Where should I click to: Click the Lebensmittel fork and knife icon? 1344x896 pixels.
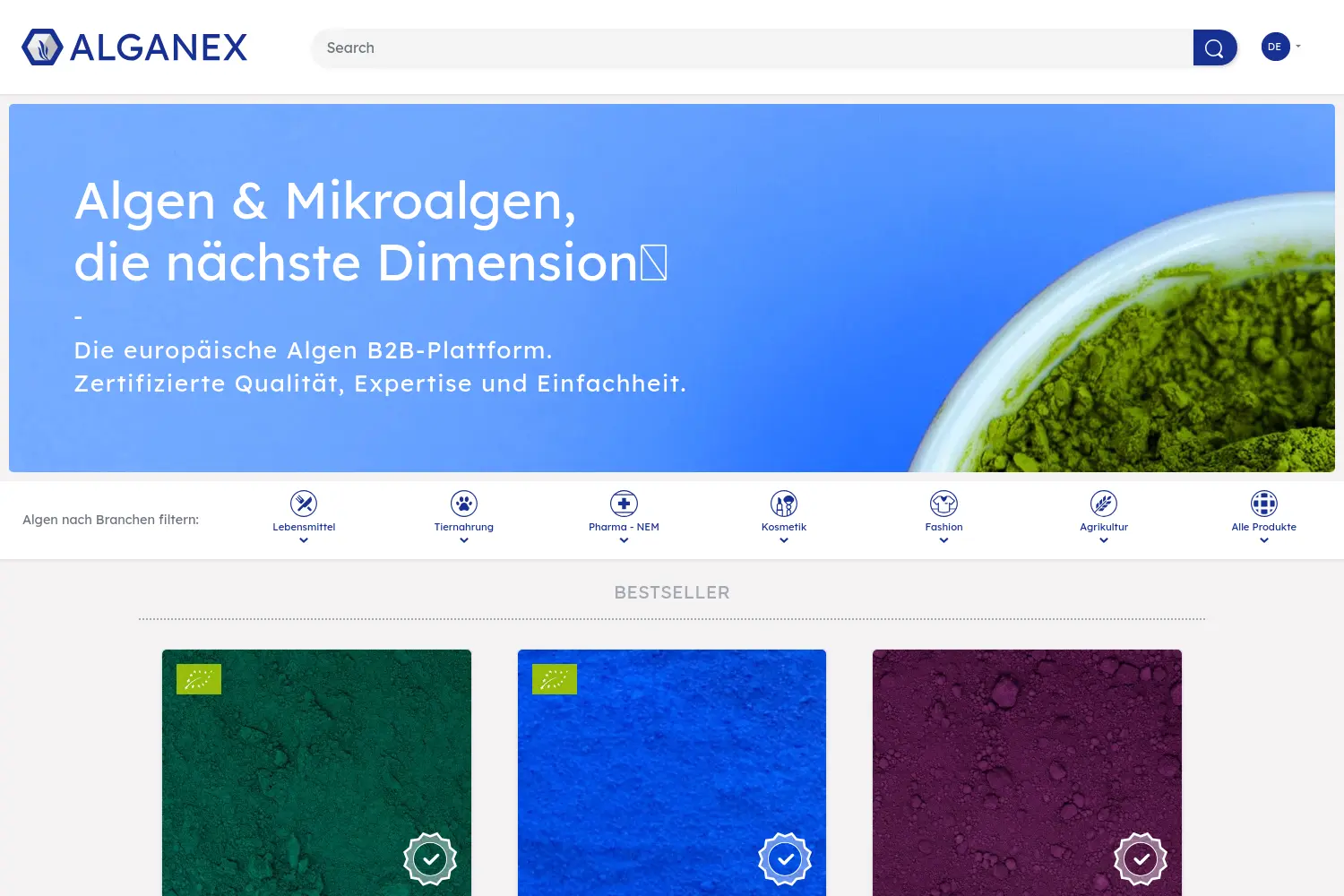click(304, 504)
